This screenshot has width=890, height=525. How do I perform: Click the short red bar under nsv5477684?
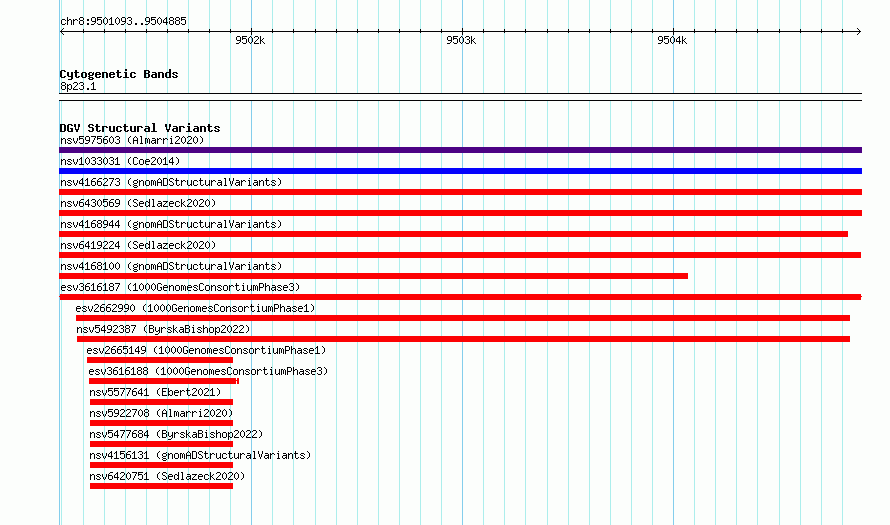(161, 444)
